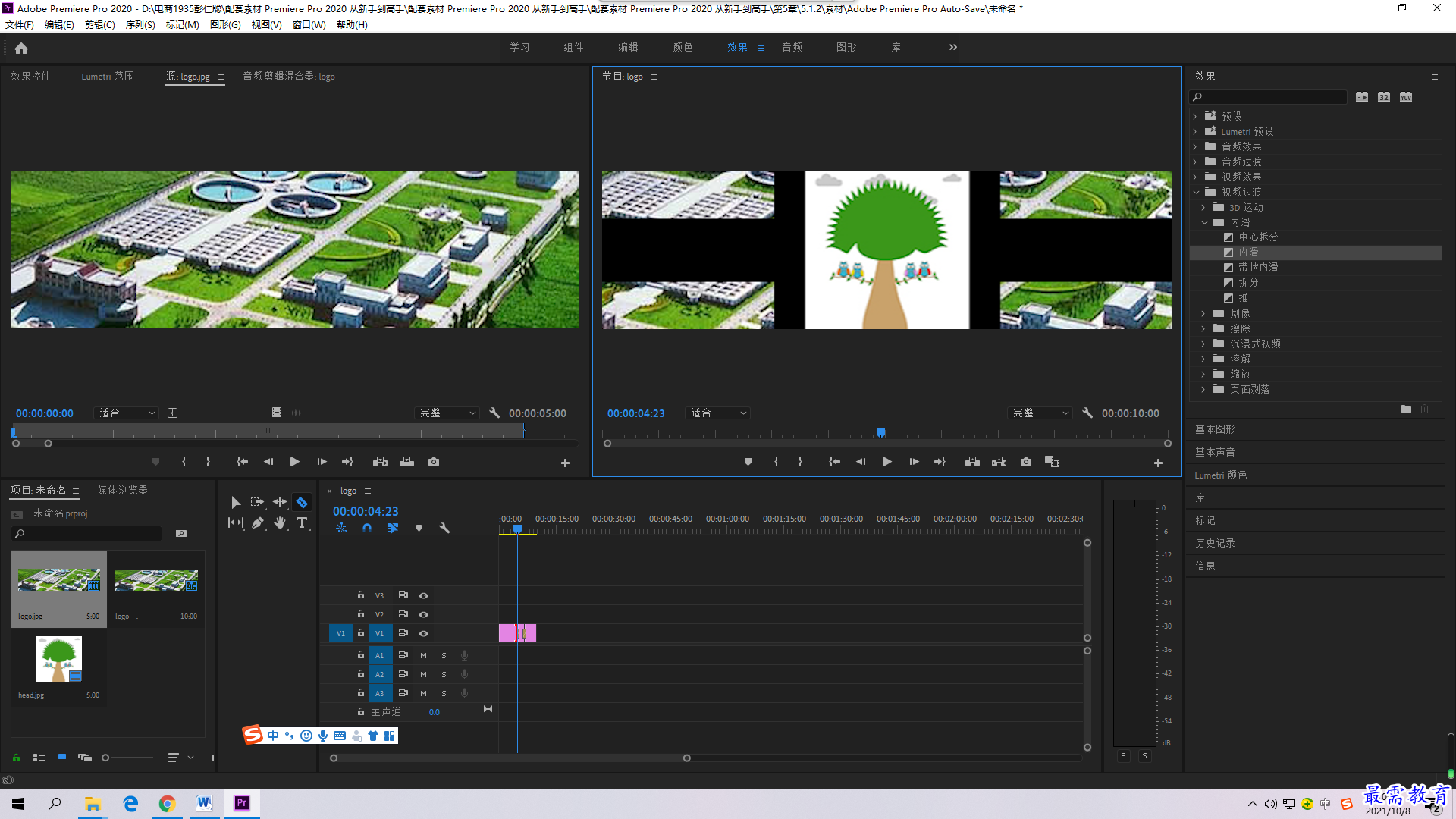The width and height of the screenshot is (1456, 819).
Task: Click Insert button in source monitor
Action: pyautogui.click(x=380, y=462)
